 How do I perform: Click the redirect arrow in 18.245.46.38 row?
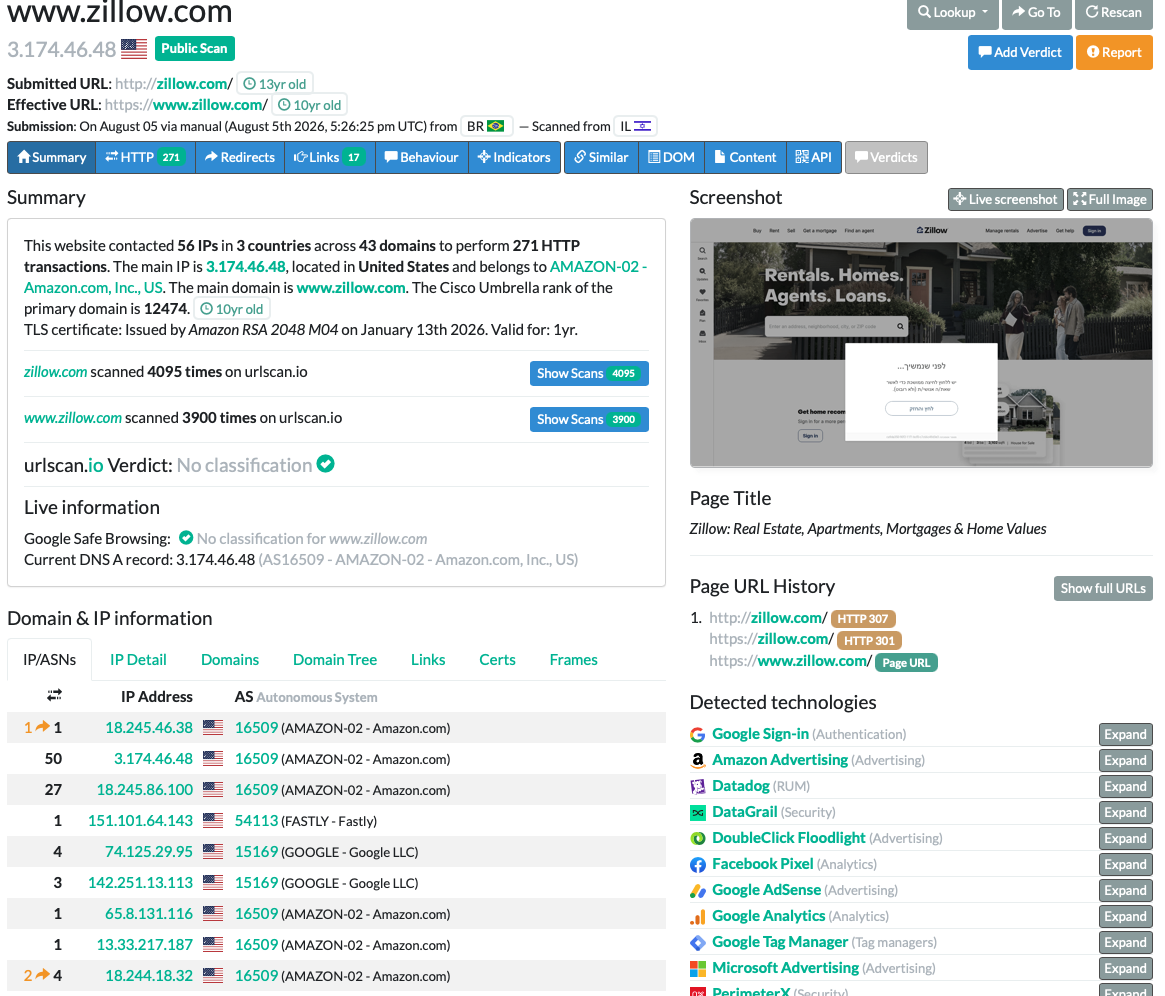(42, 727)
